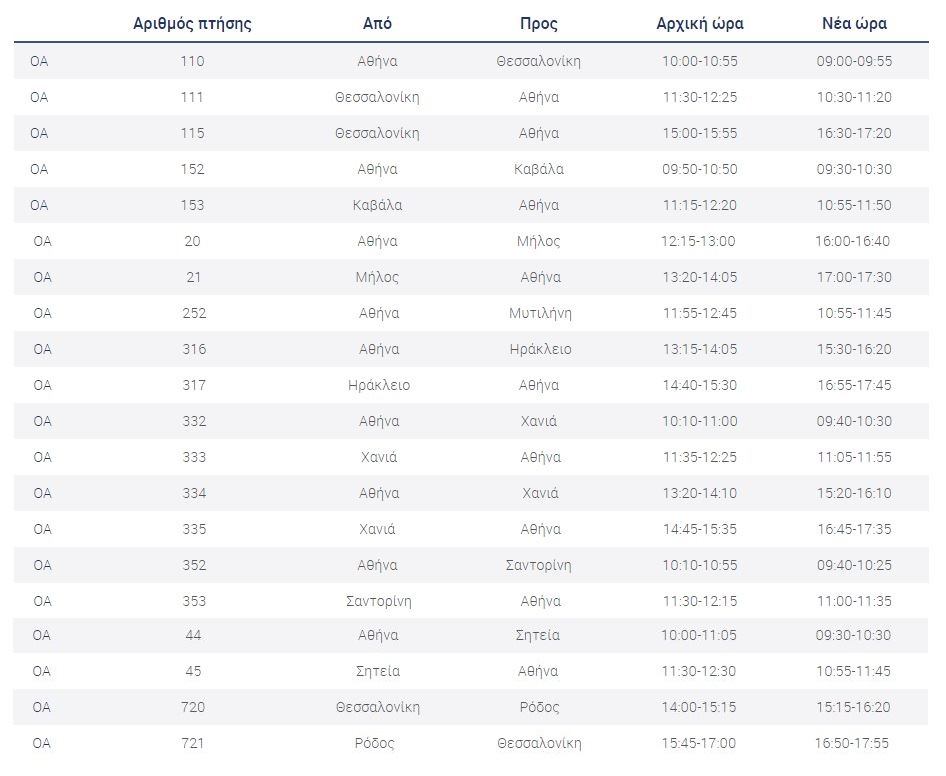Click the Μυτιλήνη destination cell
This screenshot has width=946, height=776.
coord(539,313)
